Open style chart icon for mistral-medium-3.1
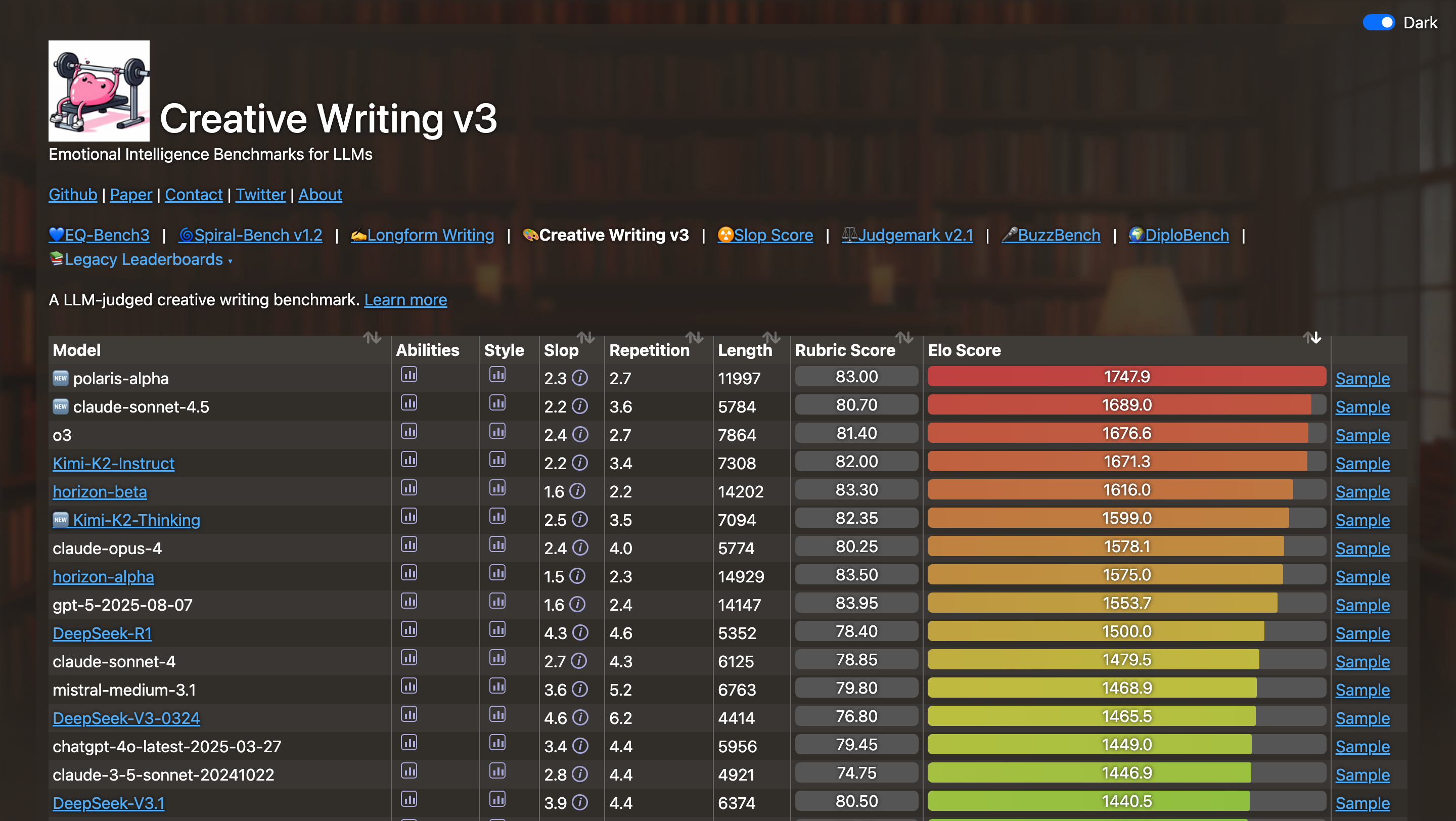This screenshot has height=821, width=1456. pyautogui.click(x=497, y=686)
